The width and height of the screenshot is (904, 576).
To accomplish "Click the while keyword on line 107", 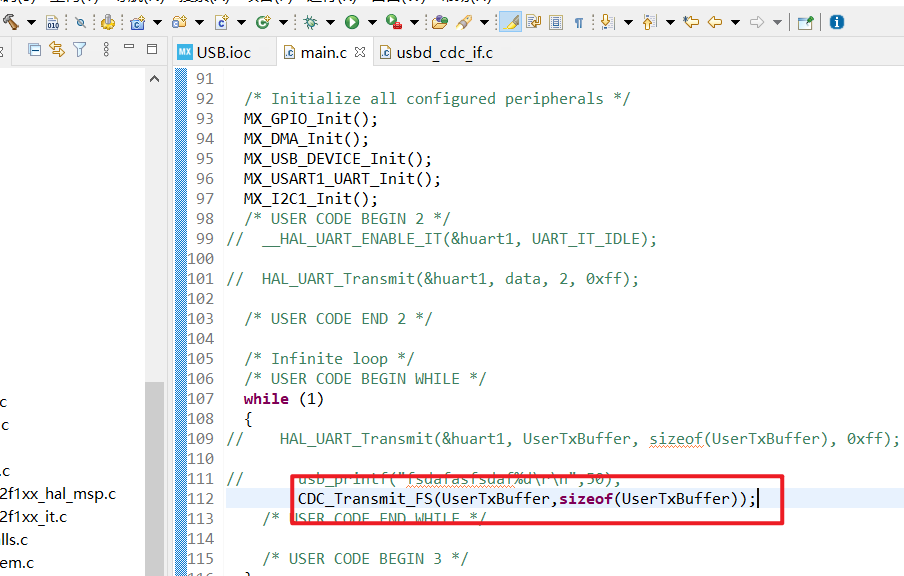I will pos(266,399).
